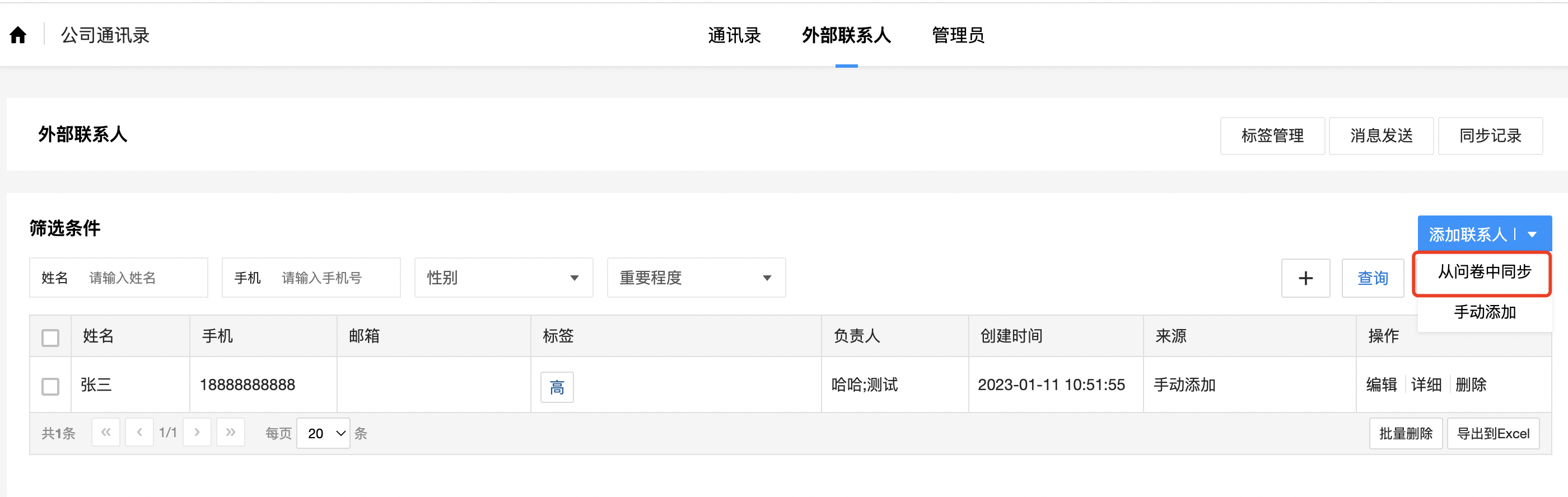Image resolution: width=1568 pixels, height=497 pixels.
Task: Open 标签管理
Action: click(x=1272, y=135)
